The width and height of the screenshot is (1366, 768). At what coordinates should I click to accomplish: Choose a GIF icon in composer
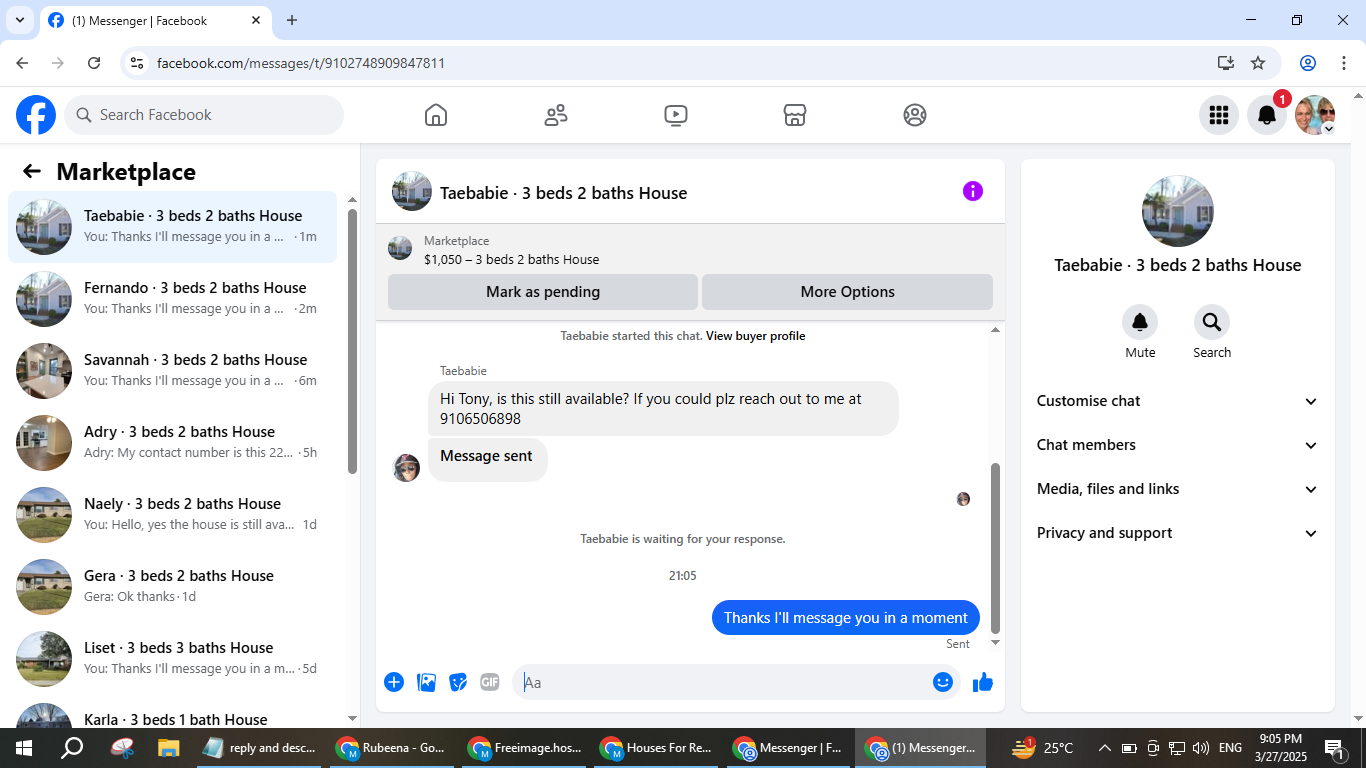click(489, 682)
